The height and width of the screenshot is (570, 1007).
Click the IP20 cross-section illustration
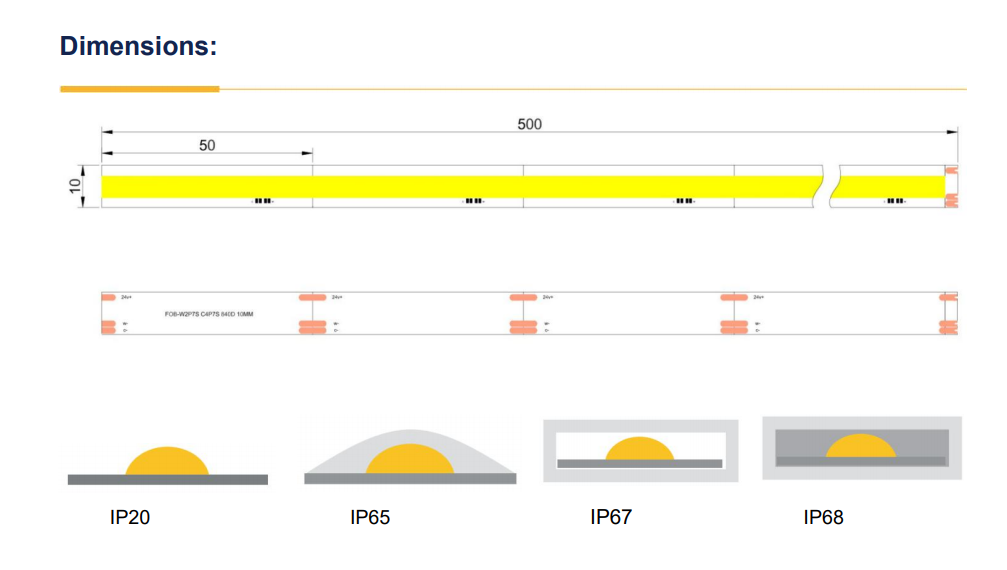tap(167, 465)
